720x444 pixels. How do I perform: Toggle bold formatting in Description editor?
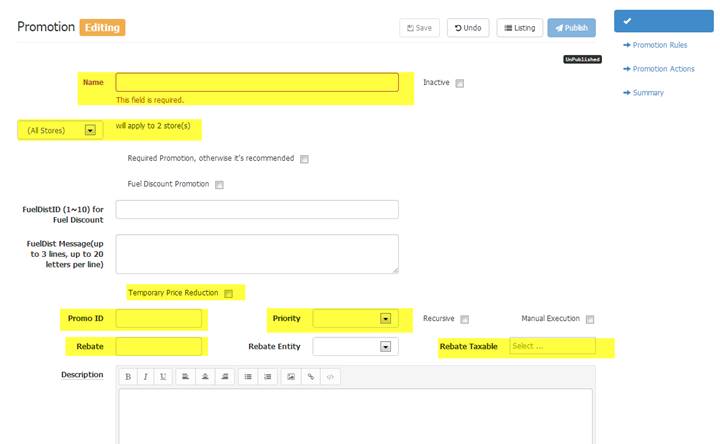128,377
